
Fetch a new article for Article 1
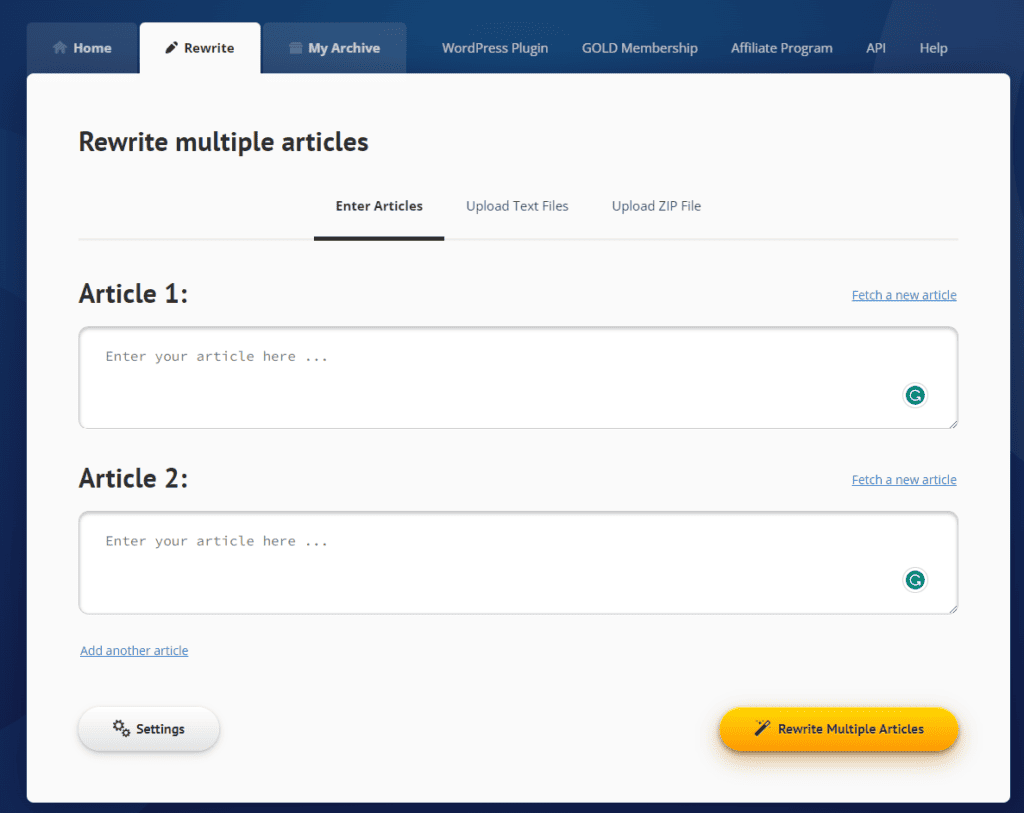(x=903, y=294)
